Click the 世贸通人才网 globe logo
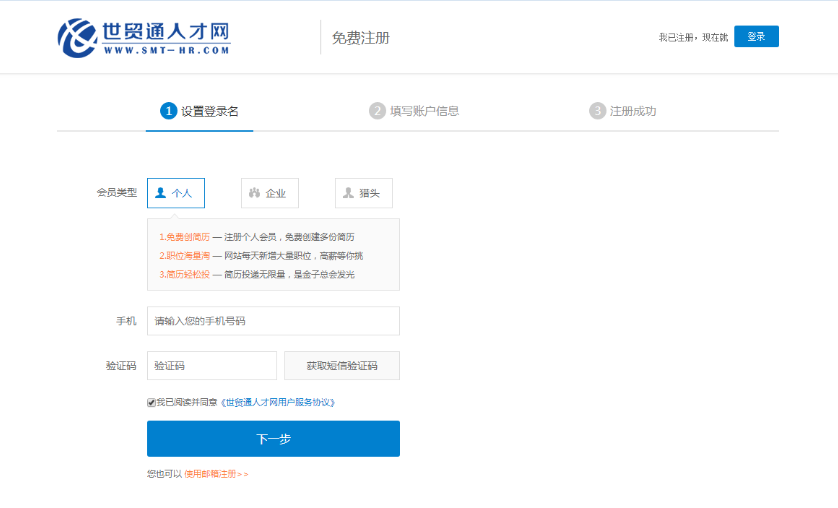 tap(77, 37)
